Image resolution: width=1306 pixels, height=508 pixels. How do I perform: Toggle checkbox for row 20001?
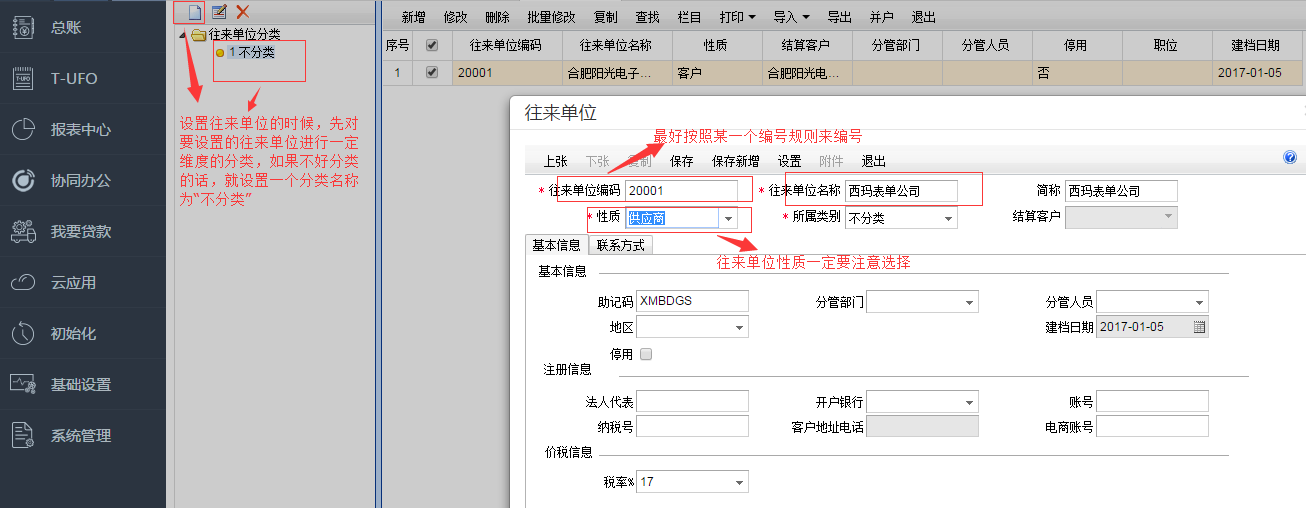[432, 73]
